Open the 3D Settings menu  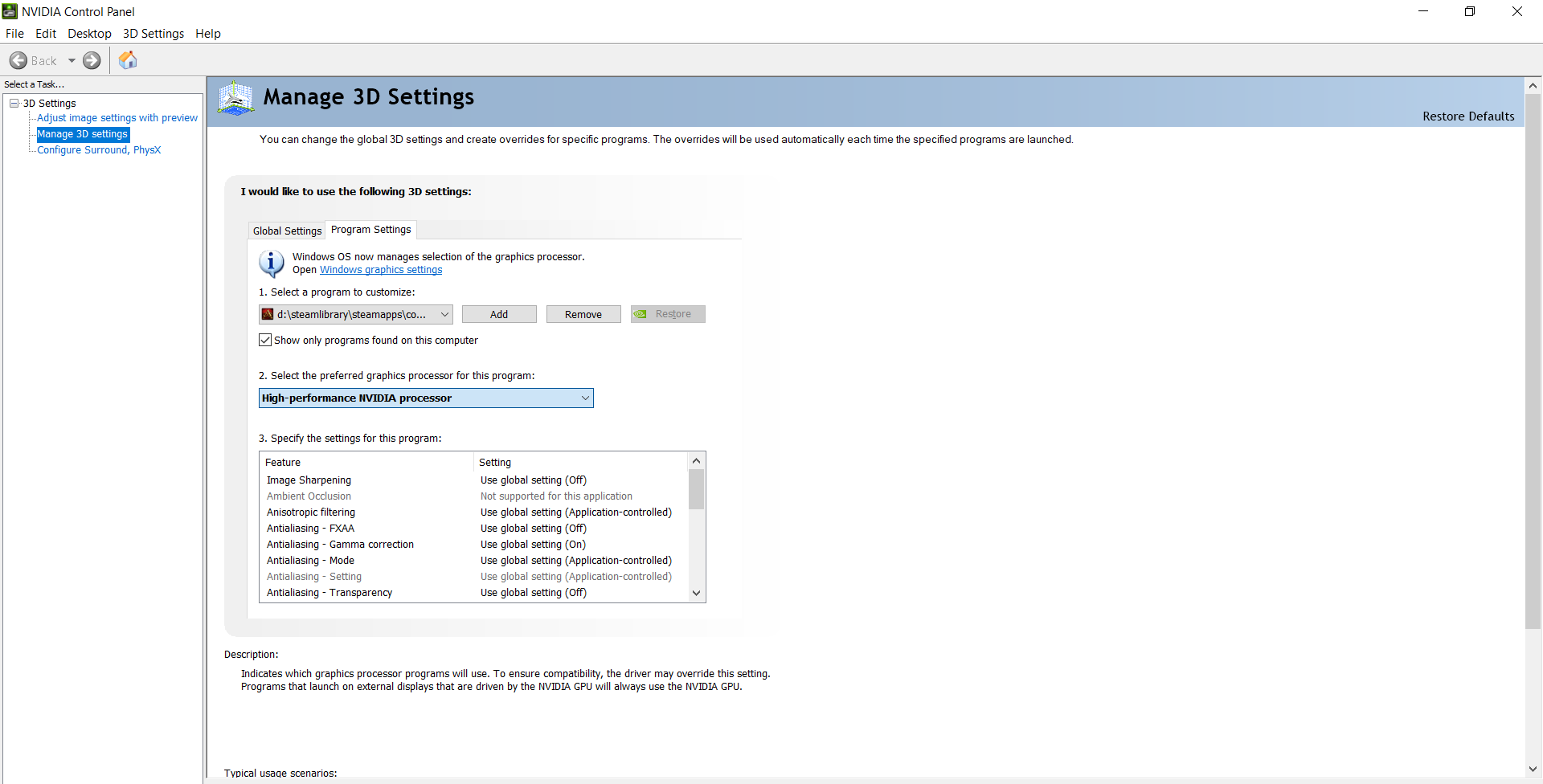[x=153, y=33]
